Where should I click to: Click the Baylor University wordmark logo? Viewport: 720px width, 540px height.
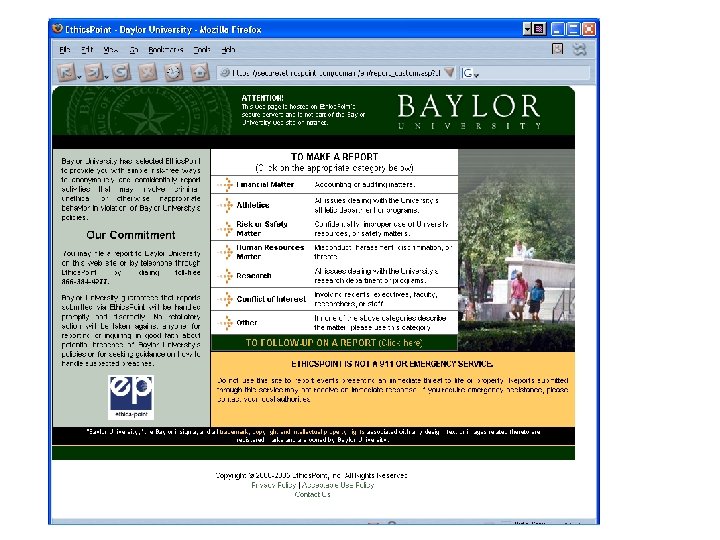point(469,112)
